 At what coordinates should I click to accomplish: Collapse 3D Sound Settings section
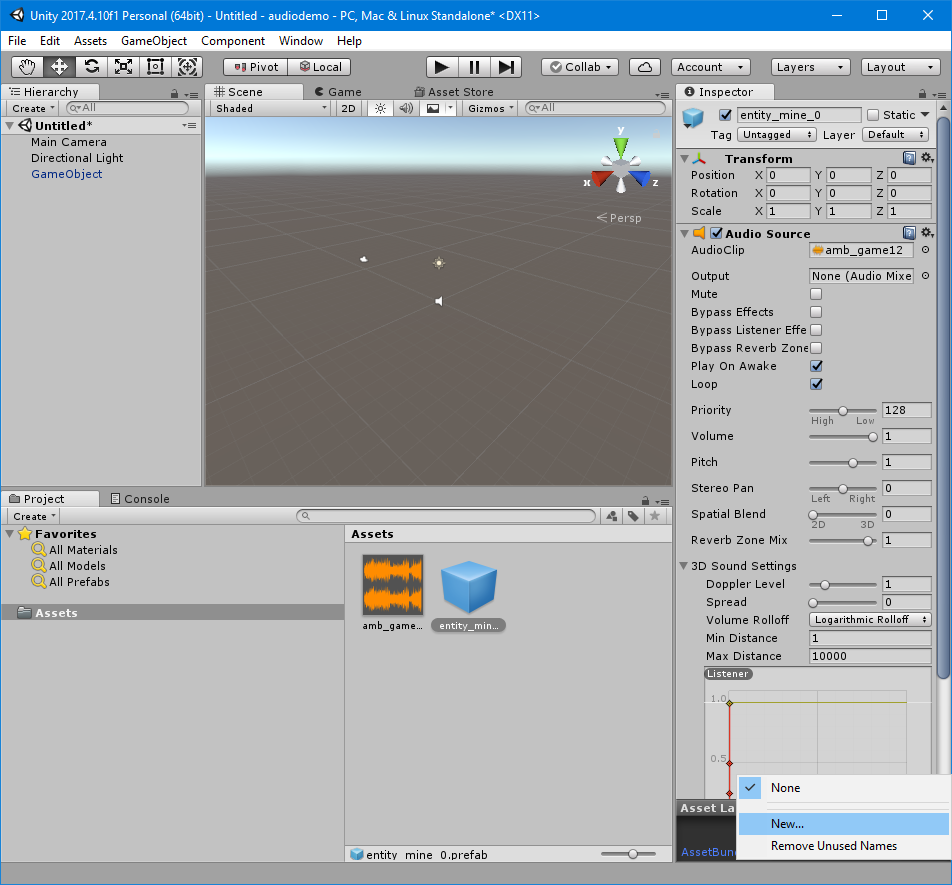pyautogui.click(x=684, y=566)
